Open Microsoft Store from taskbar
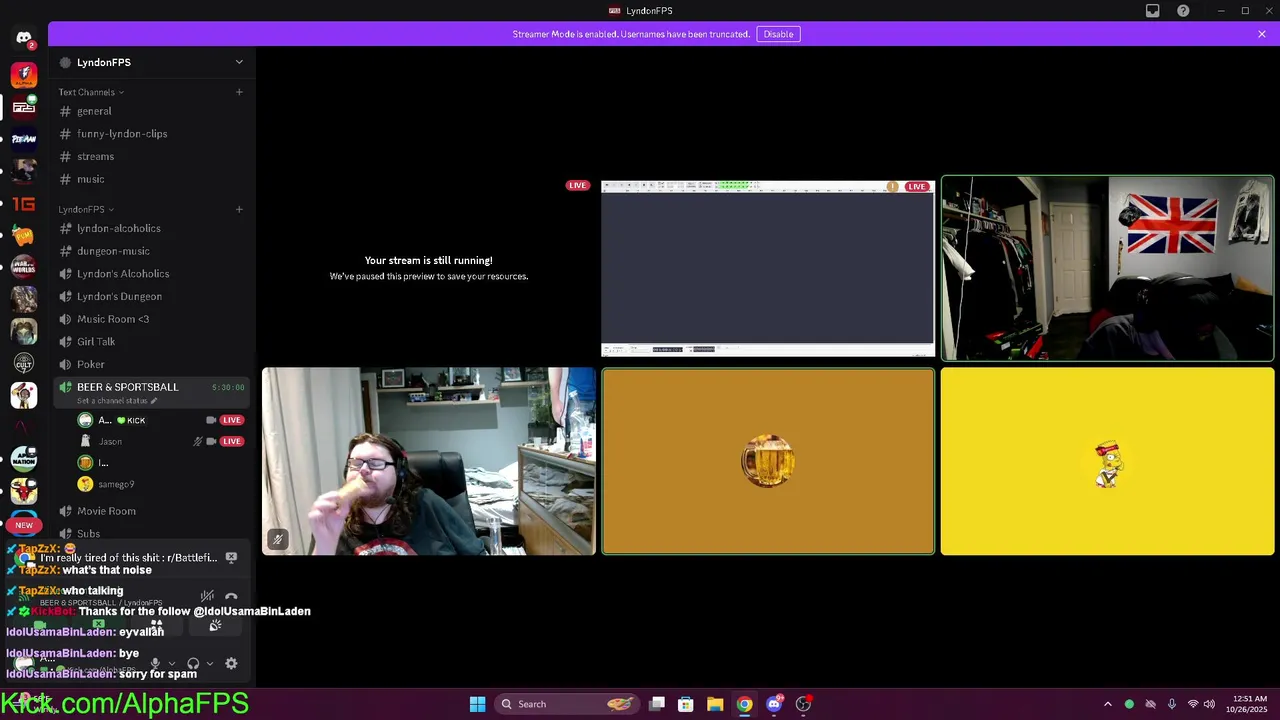This screenshot has width=1280, height=720. pyautogui.click(x=686, y=704)
